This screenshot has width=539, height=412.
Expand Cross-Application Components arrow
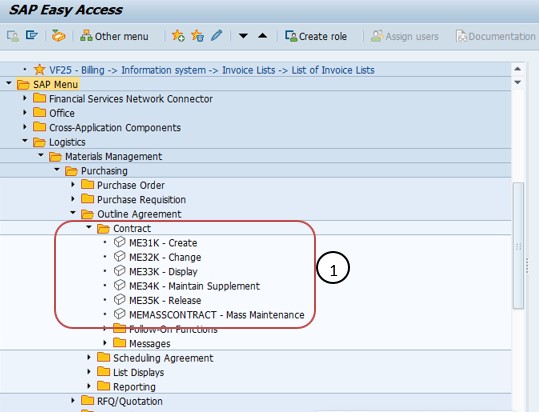point(25,127)
